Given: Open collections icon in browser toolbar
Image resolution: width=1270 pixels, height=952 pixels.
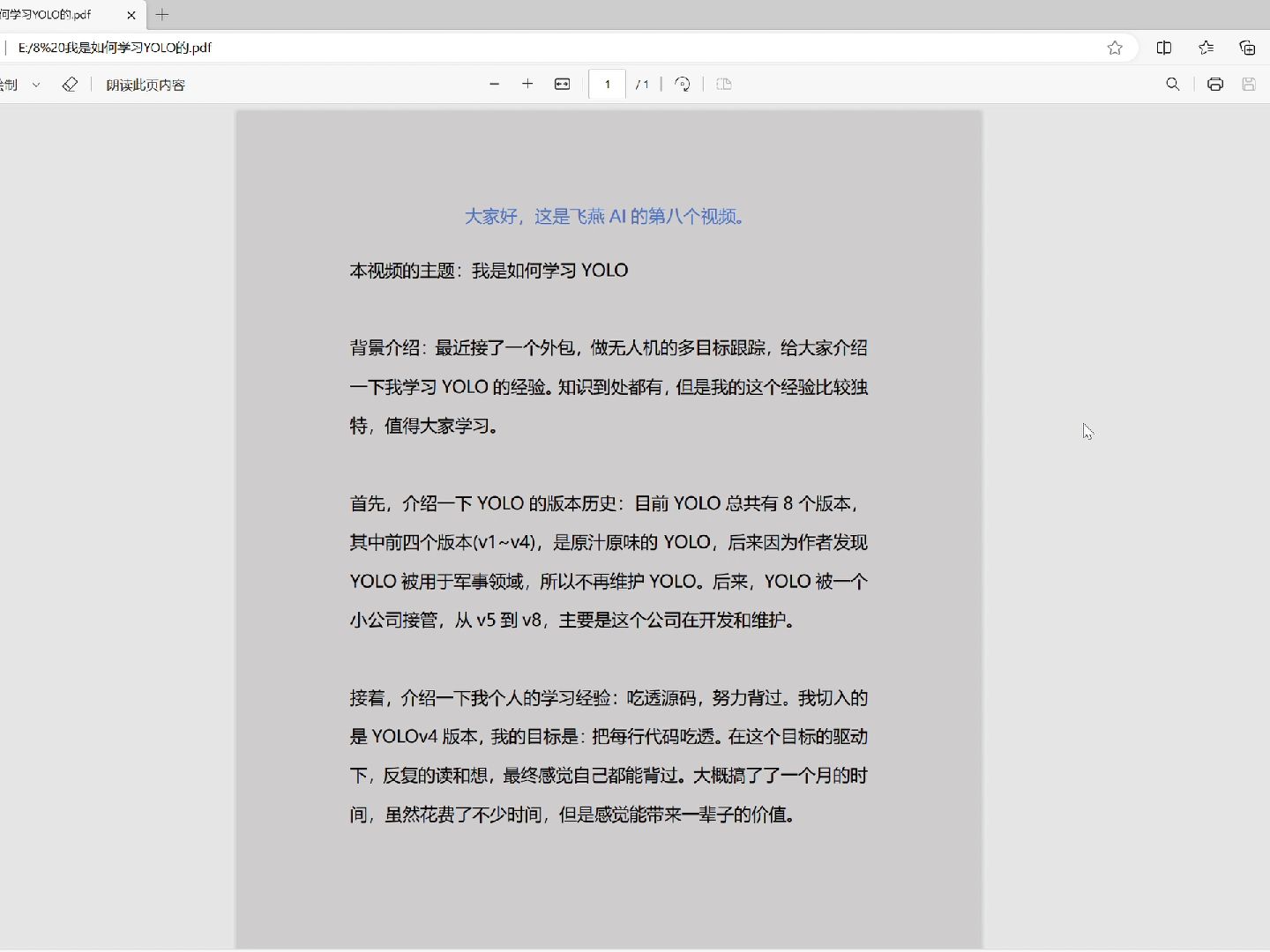Looking at the screenshot, I should pos(1247,48).
